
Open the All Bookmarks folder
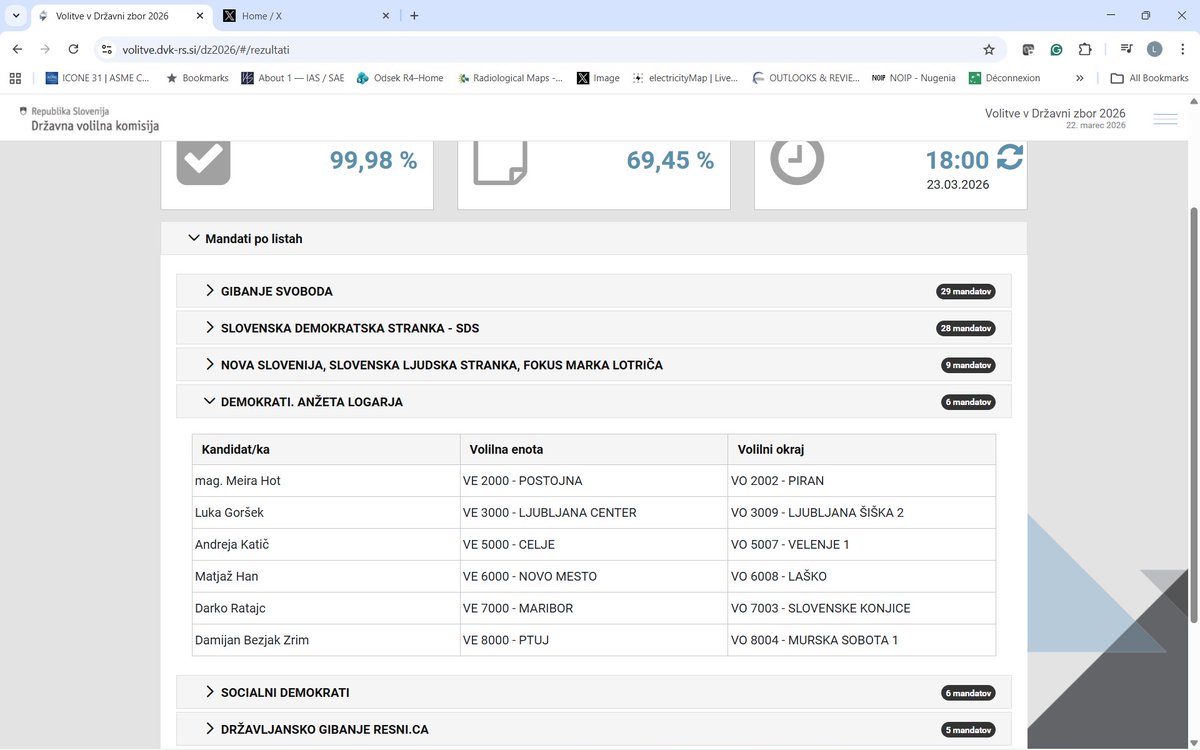pos(1149,78)
